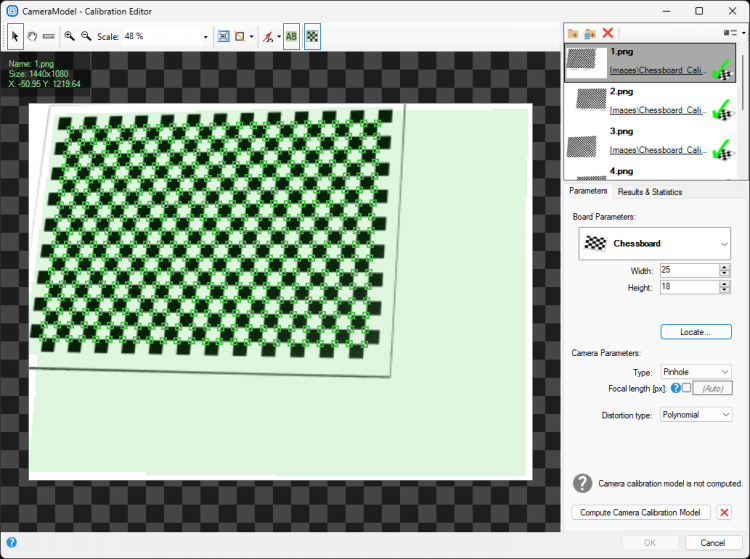Click the Locate... button
Viewport: 750px width, 559px height.
pos(696,331)
